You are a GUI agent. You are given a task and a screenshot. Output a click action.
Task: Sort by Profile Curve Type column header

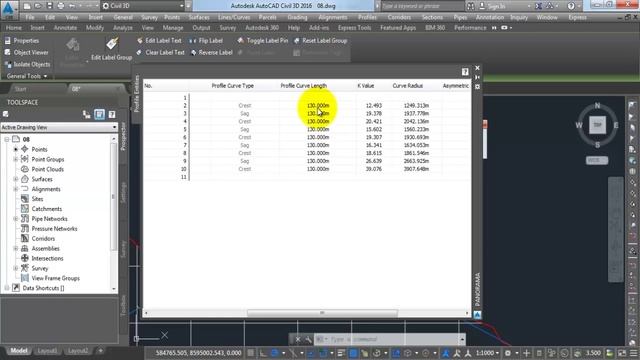[232, 86]
